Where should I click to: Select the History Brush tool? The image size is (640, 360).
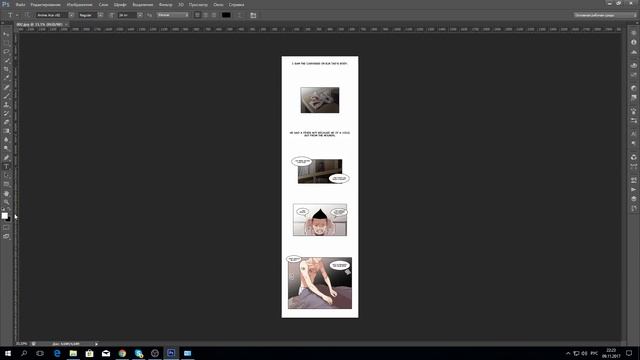[6, 113]
